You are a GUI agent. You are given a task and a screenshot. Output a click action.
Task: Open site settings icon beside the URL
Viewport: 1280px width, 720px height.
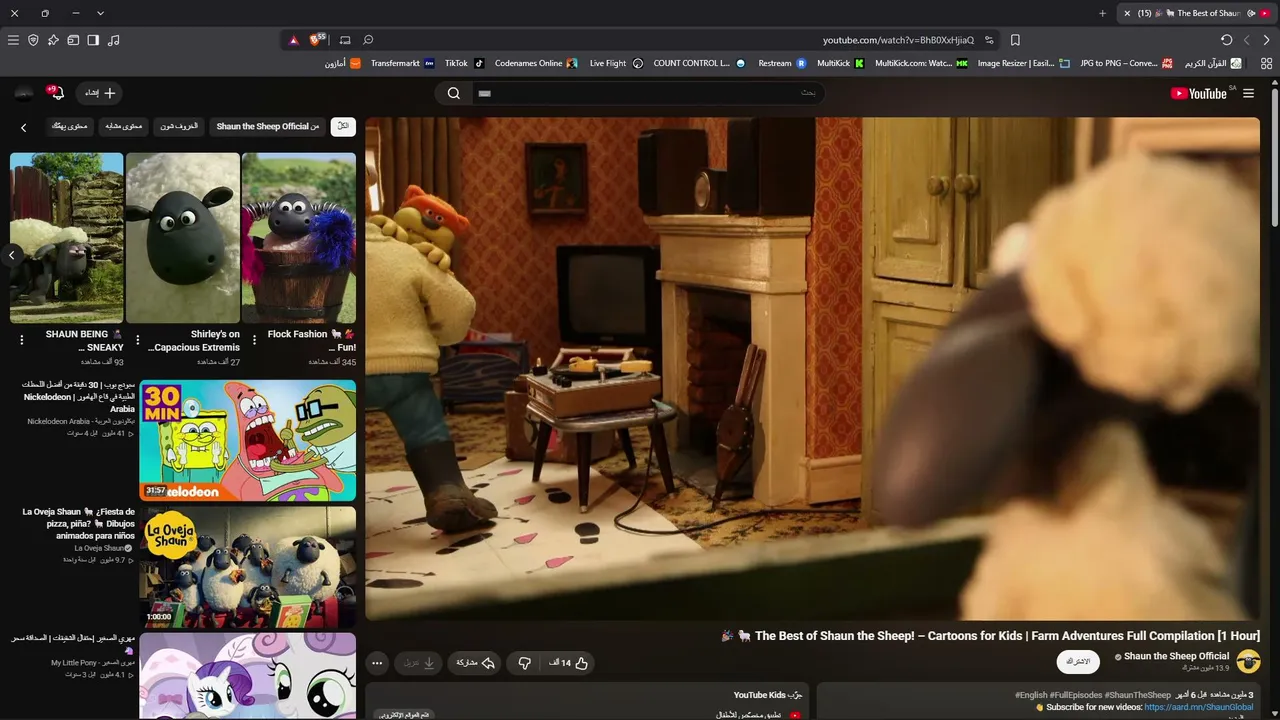point(989,40)
